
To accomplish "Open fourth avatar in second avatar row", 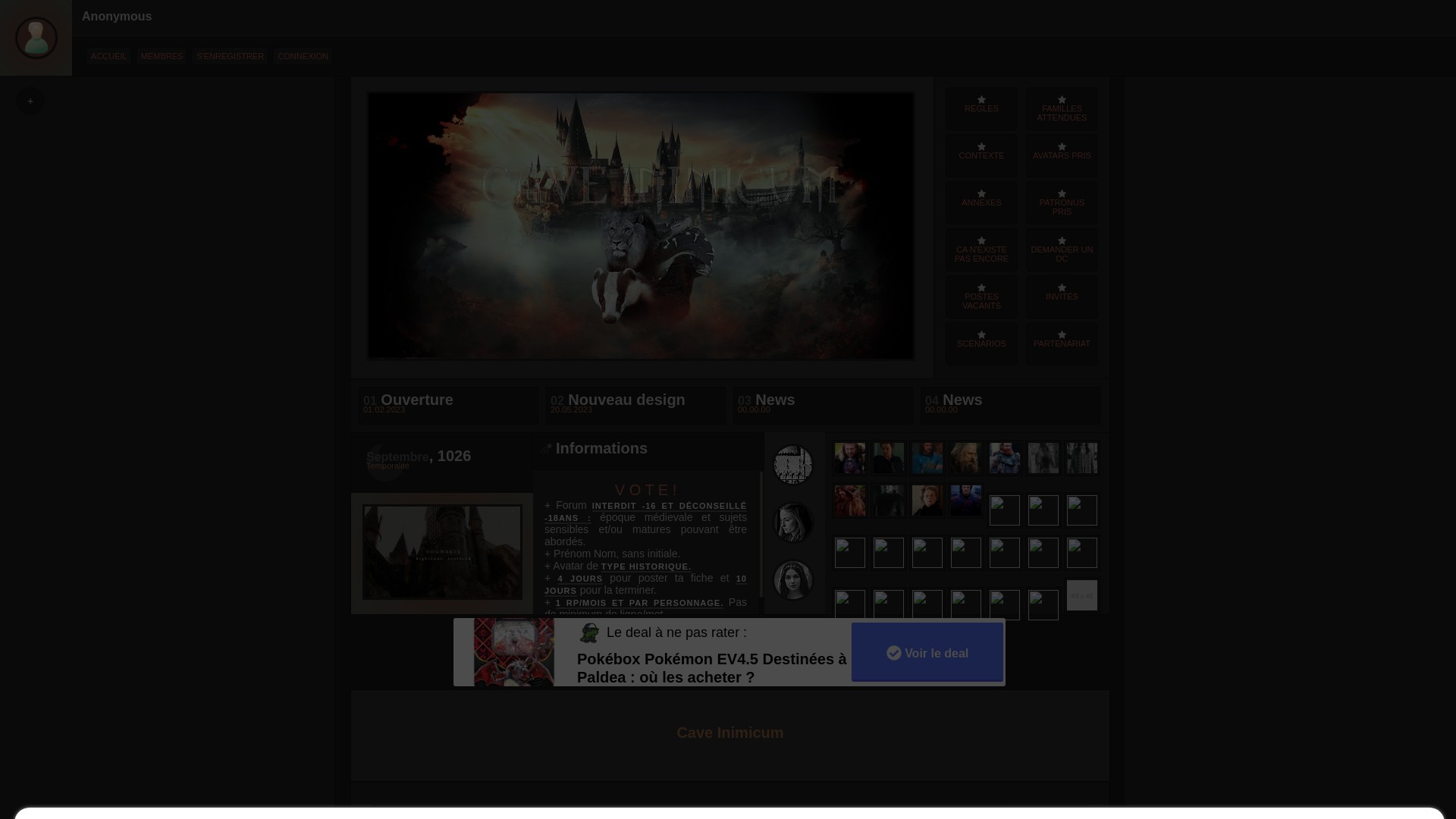I will (x=966, y=500).
